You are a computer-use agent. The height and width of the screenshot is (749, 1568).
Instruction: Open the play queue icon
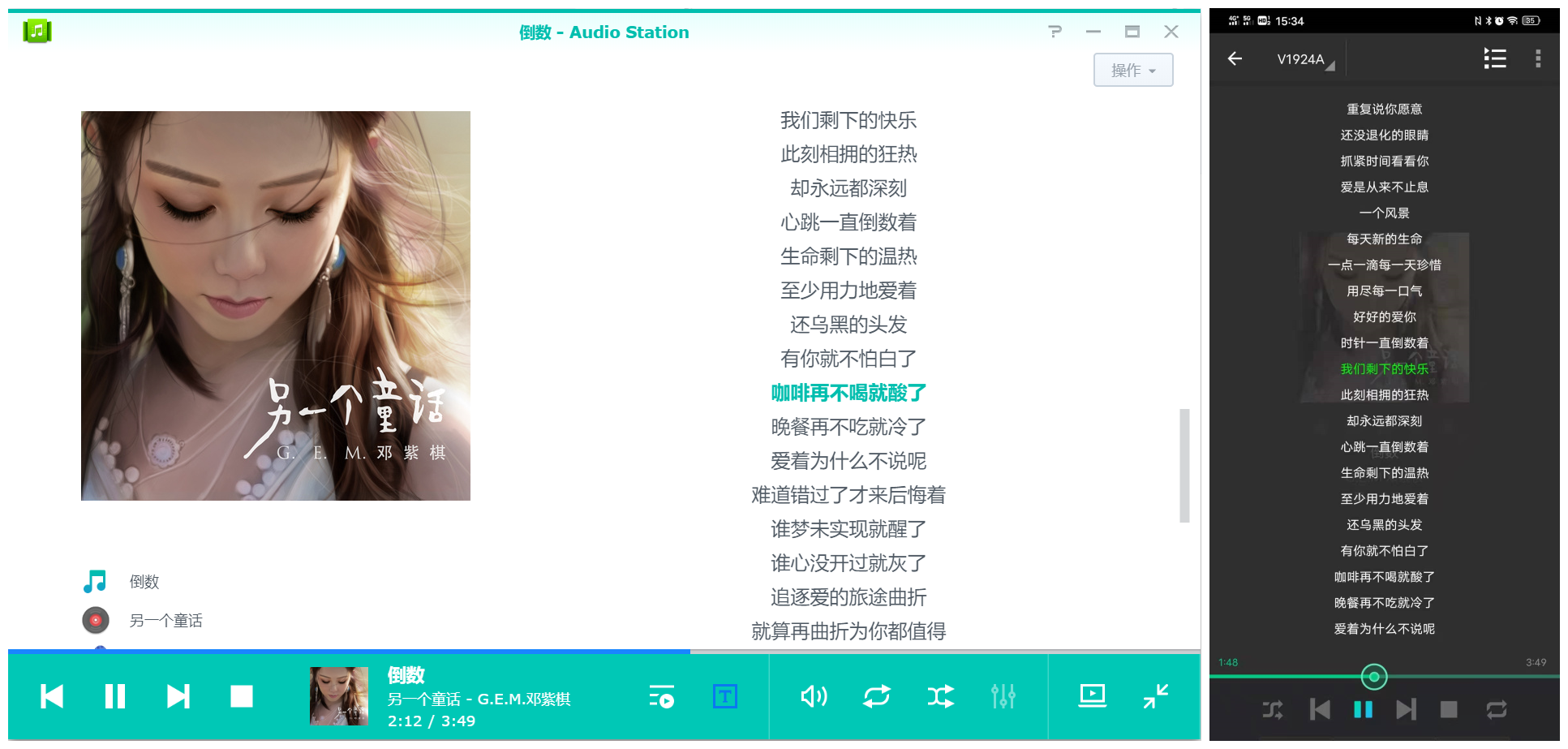click(x=662, y=696)
